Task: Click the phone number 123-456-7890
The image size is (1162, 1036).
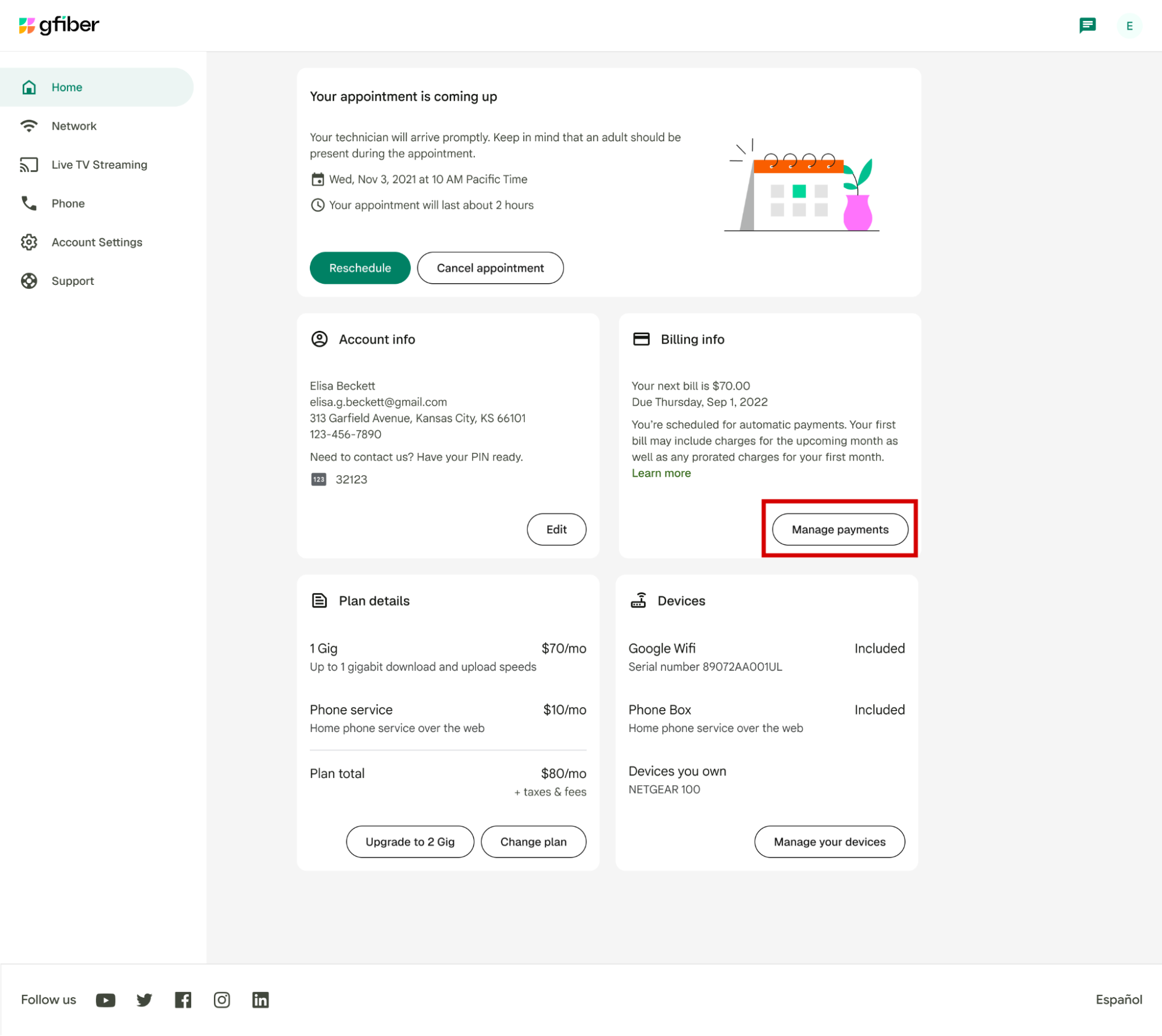Action: pos(345,434)
